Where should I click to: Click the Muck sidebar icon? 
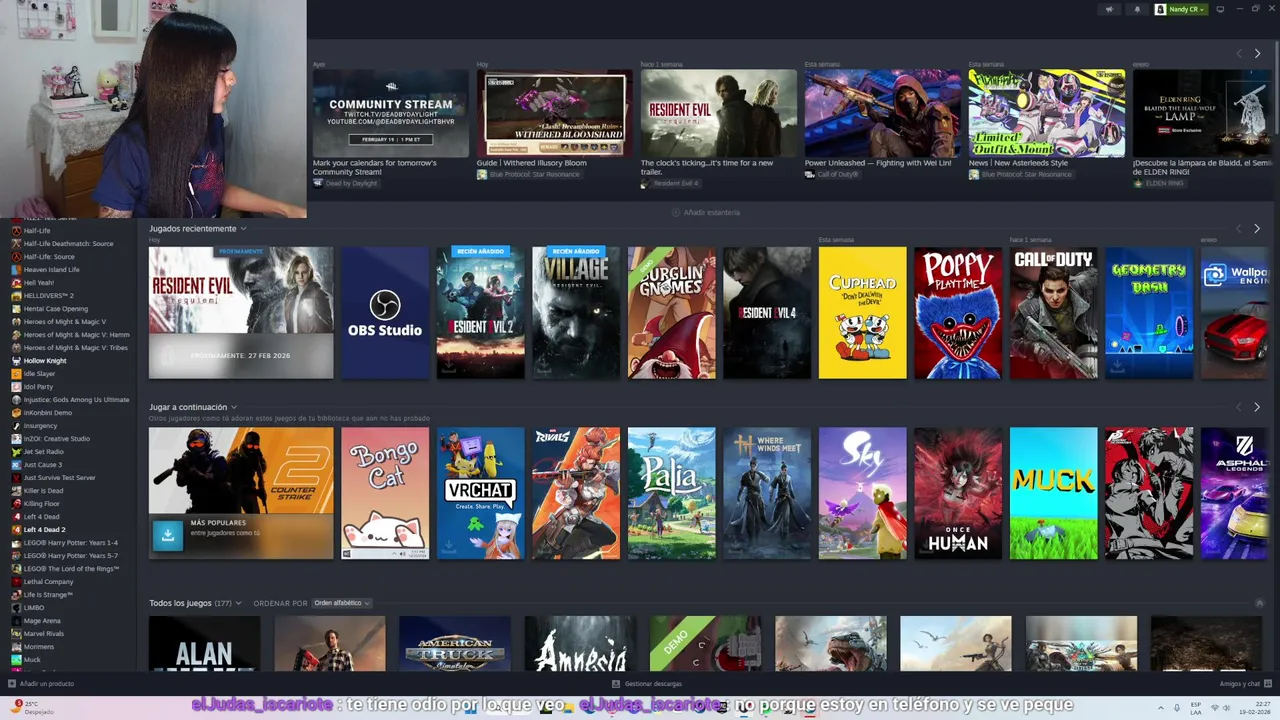coord(16,660)
